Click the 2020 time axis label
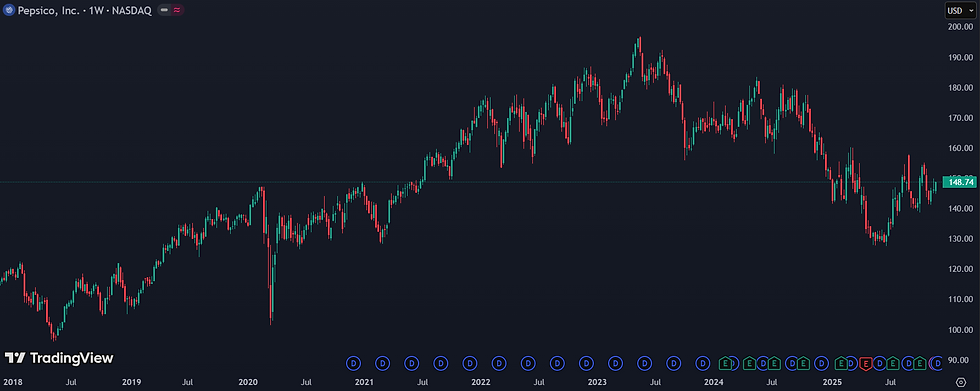The height and width of the screenshot is (391, 980). (248, 382)
